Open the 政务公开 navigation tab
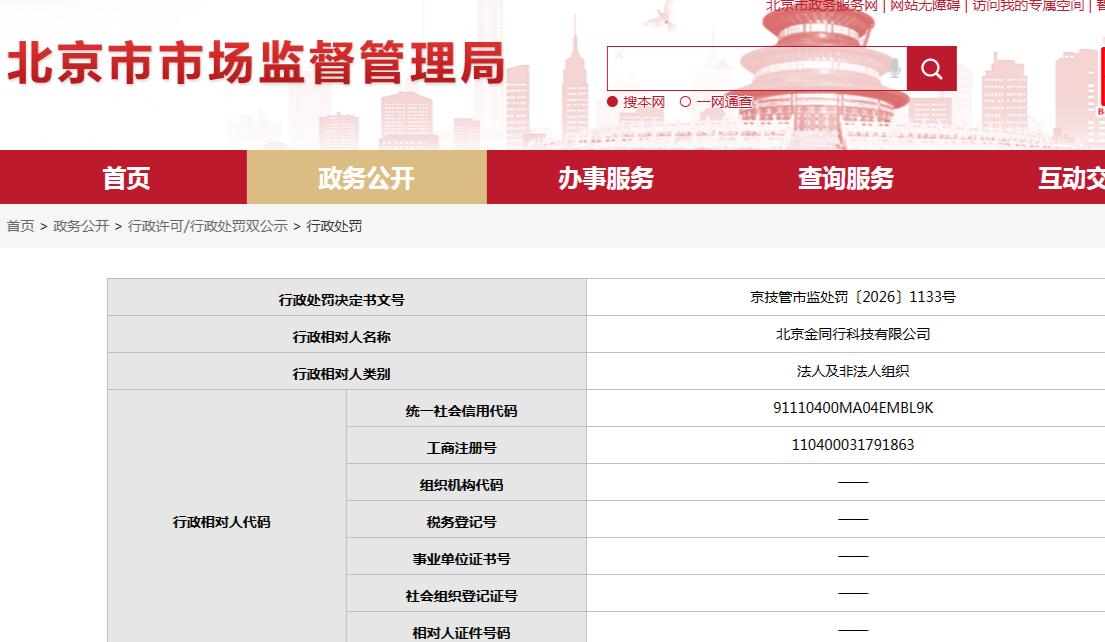This screenshot has width=1105, height=642. [x=366, y=177]
